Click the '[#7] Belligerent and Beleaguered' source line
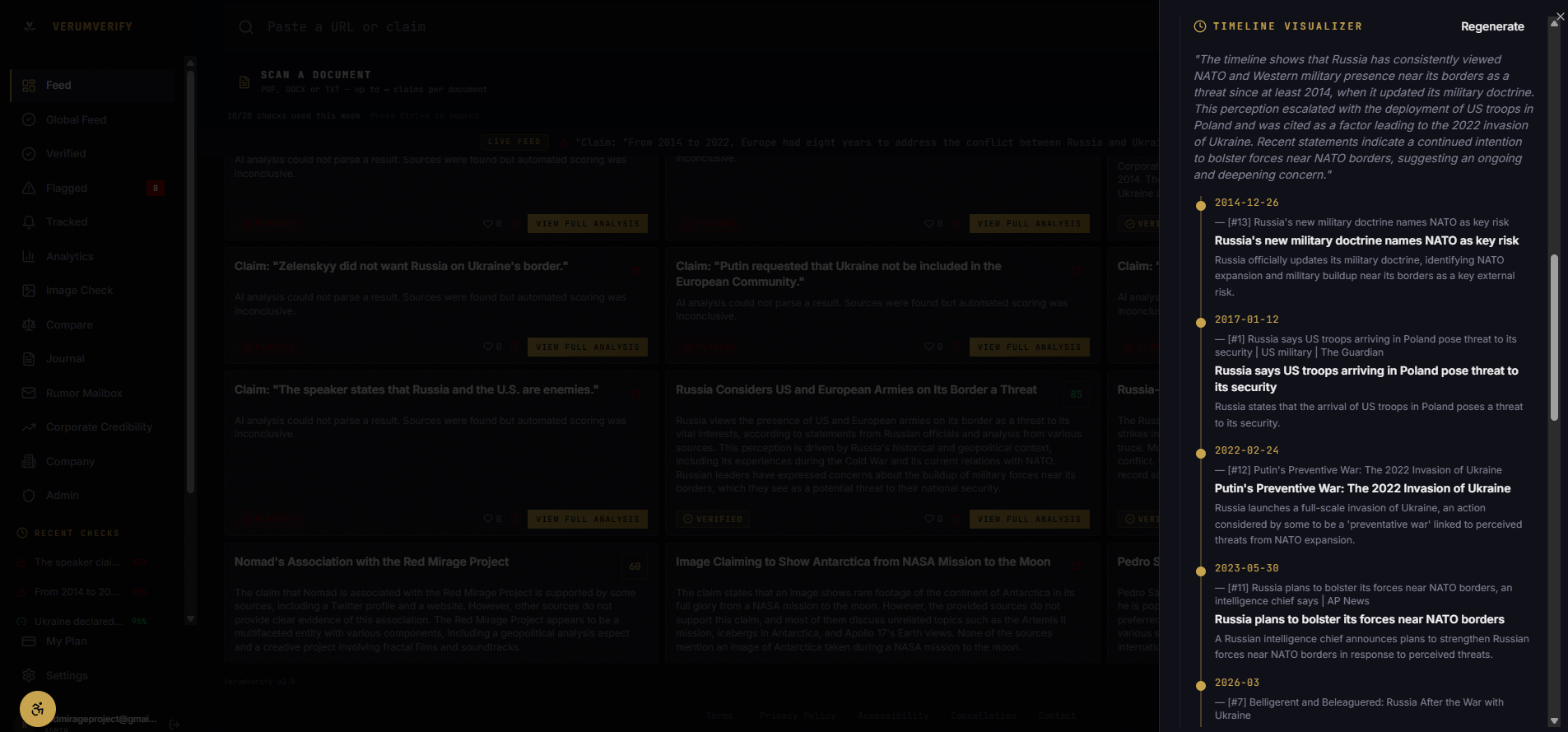 point(1359,709)
